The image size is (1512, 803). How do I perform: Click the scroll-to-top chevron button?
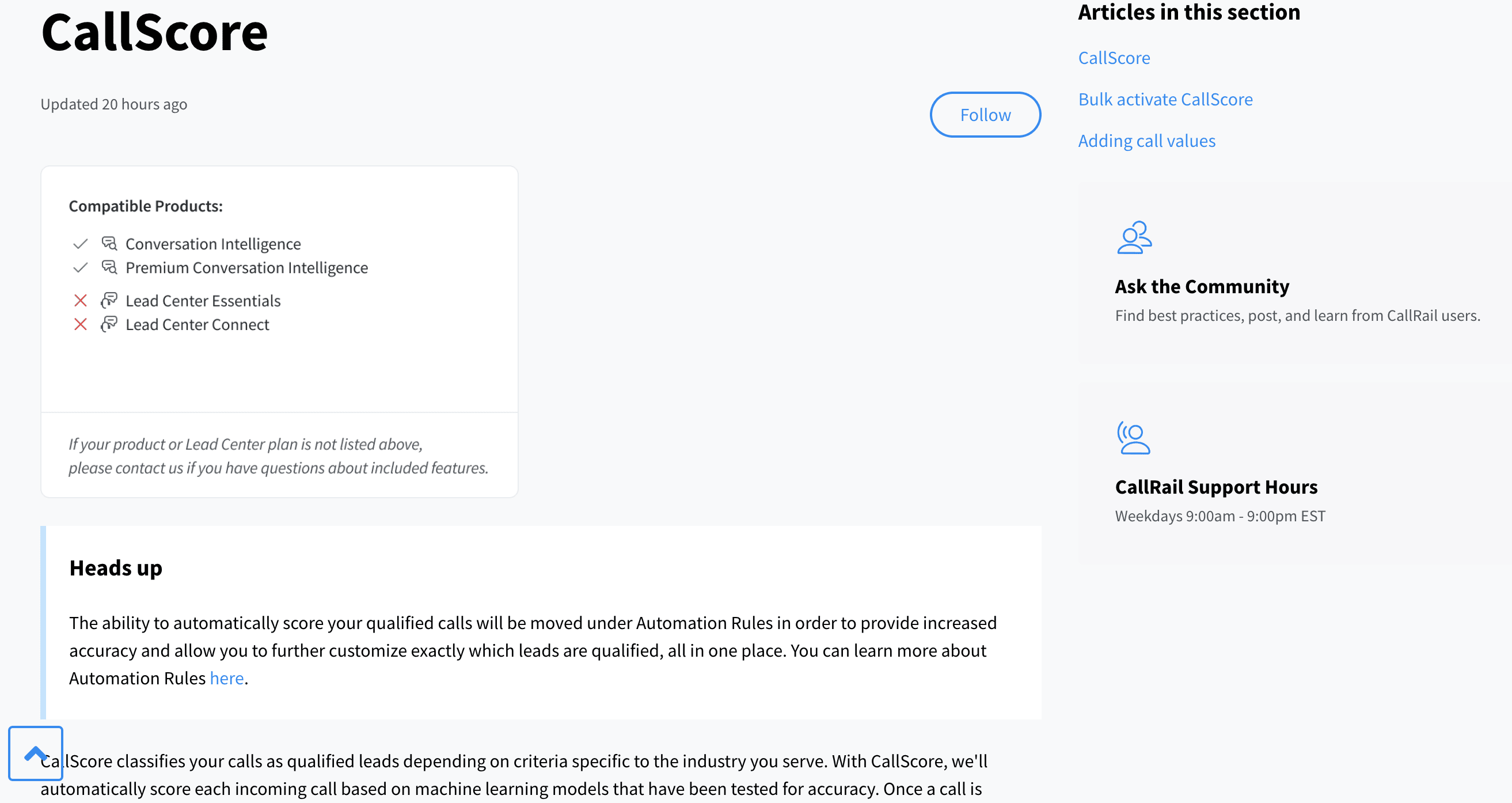click(x=35, y=753)
